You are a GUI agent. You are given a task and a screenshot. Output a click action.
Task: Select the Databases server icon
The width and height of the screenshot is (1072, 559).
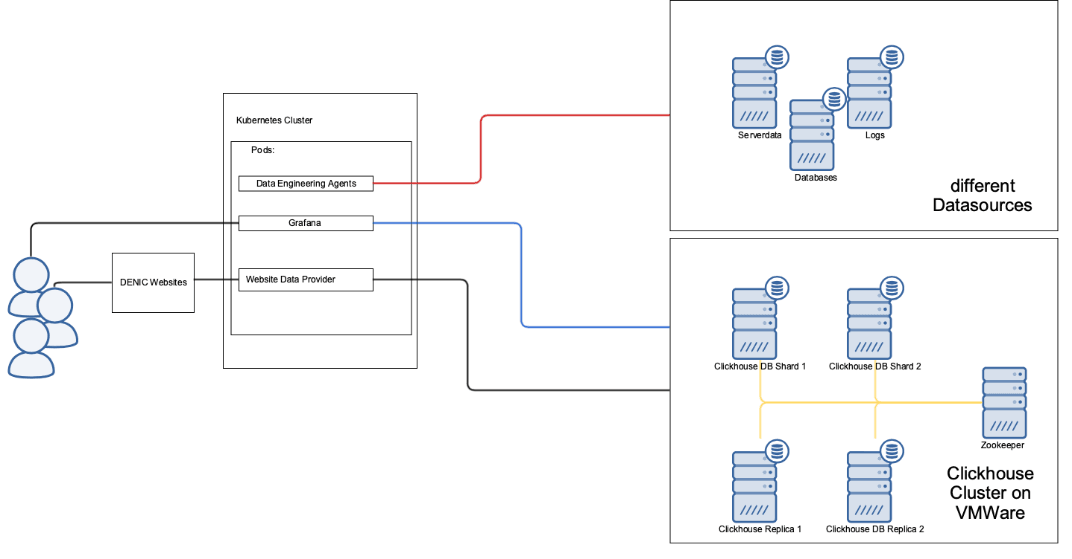tap(812, 135)
